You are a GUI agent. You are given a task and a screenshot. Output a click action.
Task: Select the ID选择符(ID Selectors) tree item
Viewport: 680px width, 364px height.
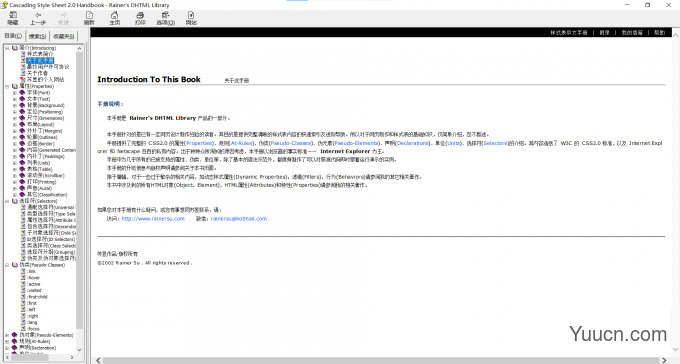pyautogui.click(x=51, y=239)
